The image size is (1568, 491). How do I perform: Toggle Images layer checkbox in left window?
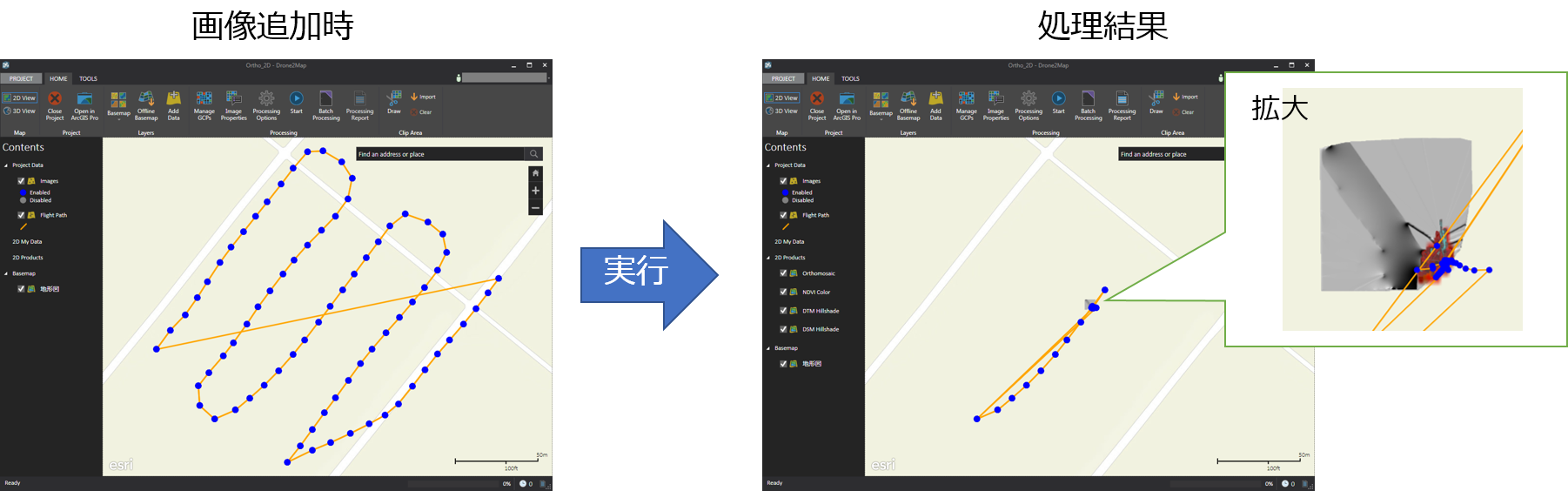tap(21, 181)
